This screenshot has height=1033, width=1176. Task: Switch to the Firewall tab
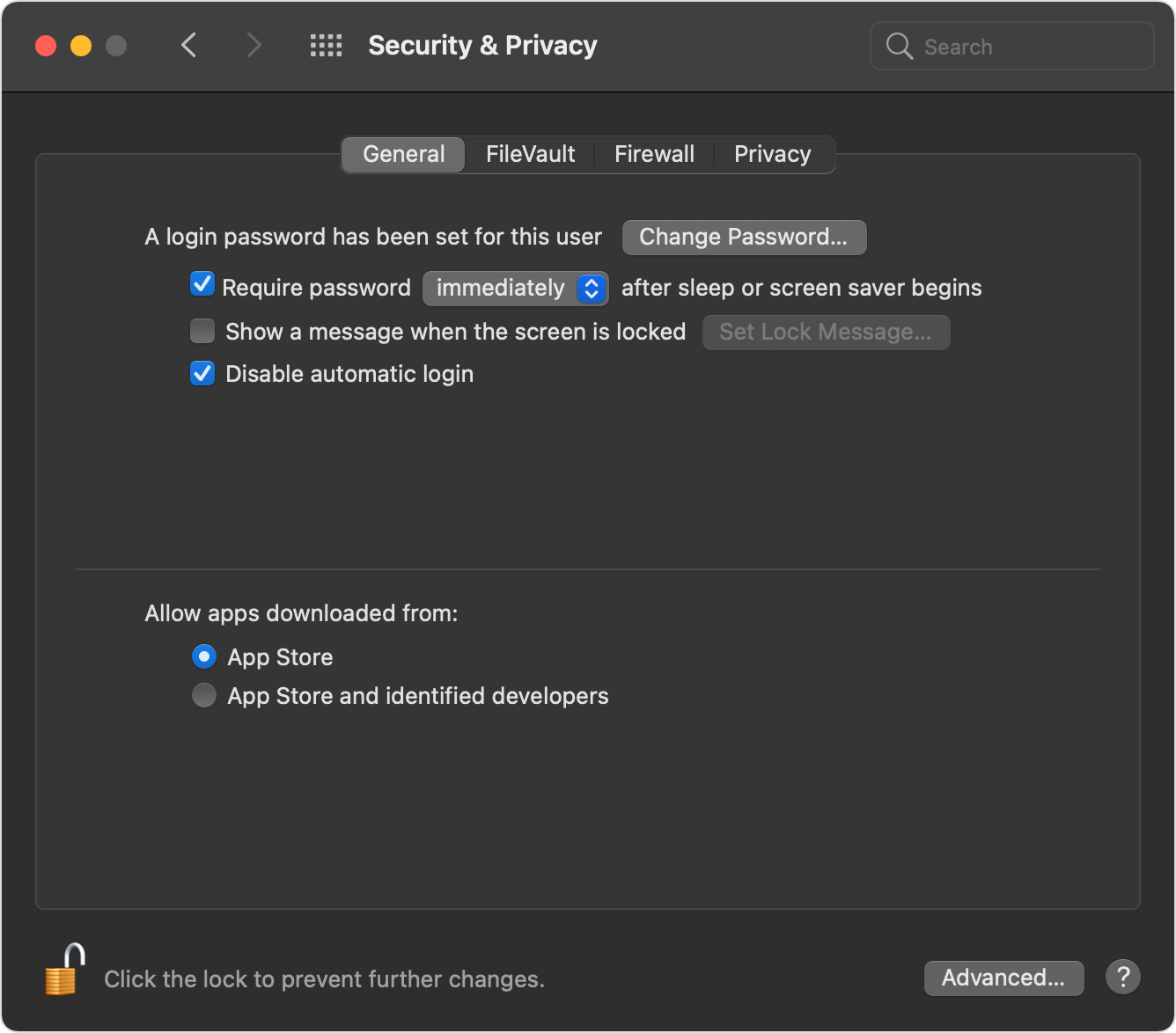[654, 154]
